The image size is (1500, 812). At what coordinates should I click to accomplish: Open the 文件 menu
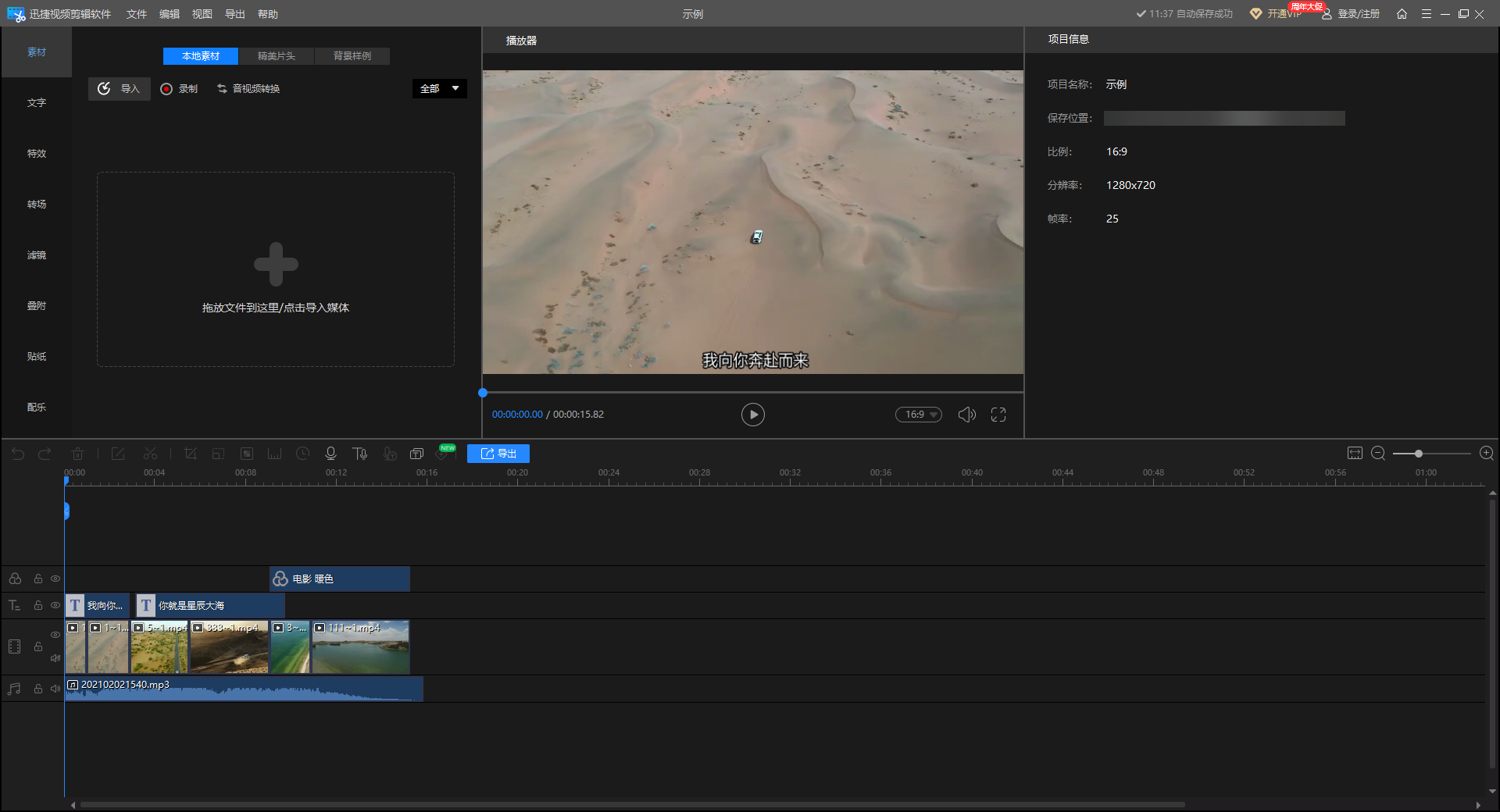pos(137,14)
